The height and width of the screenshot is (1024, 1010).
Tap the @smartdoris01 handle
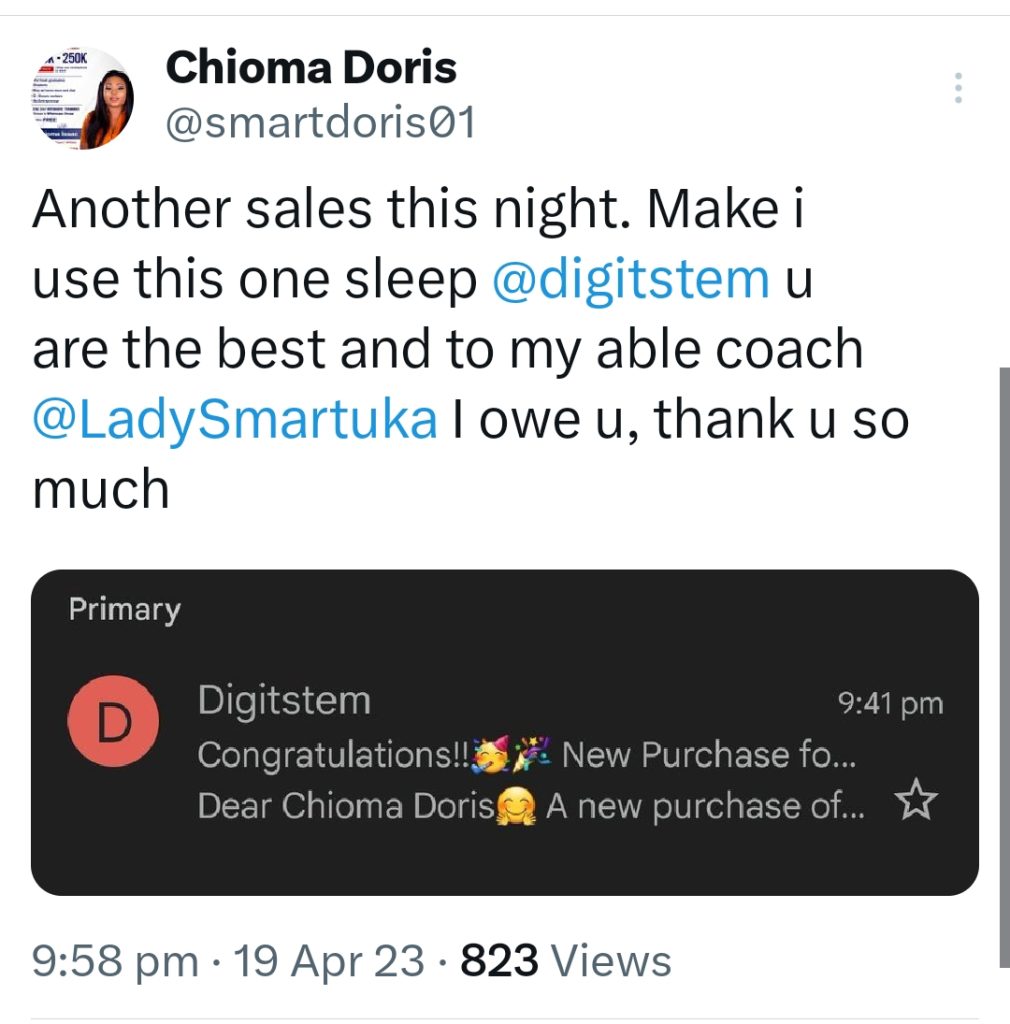click(x=319, y=124)
